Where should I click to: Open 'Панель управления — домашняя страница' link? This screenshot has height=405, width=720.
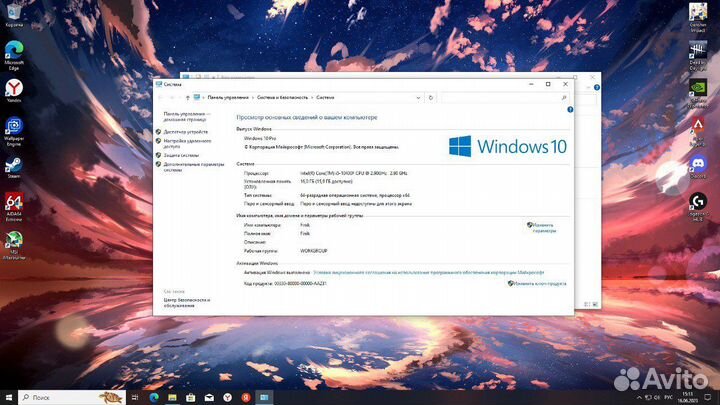(186, 117)
